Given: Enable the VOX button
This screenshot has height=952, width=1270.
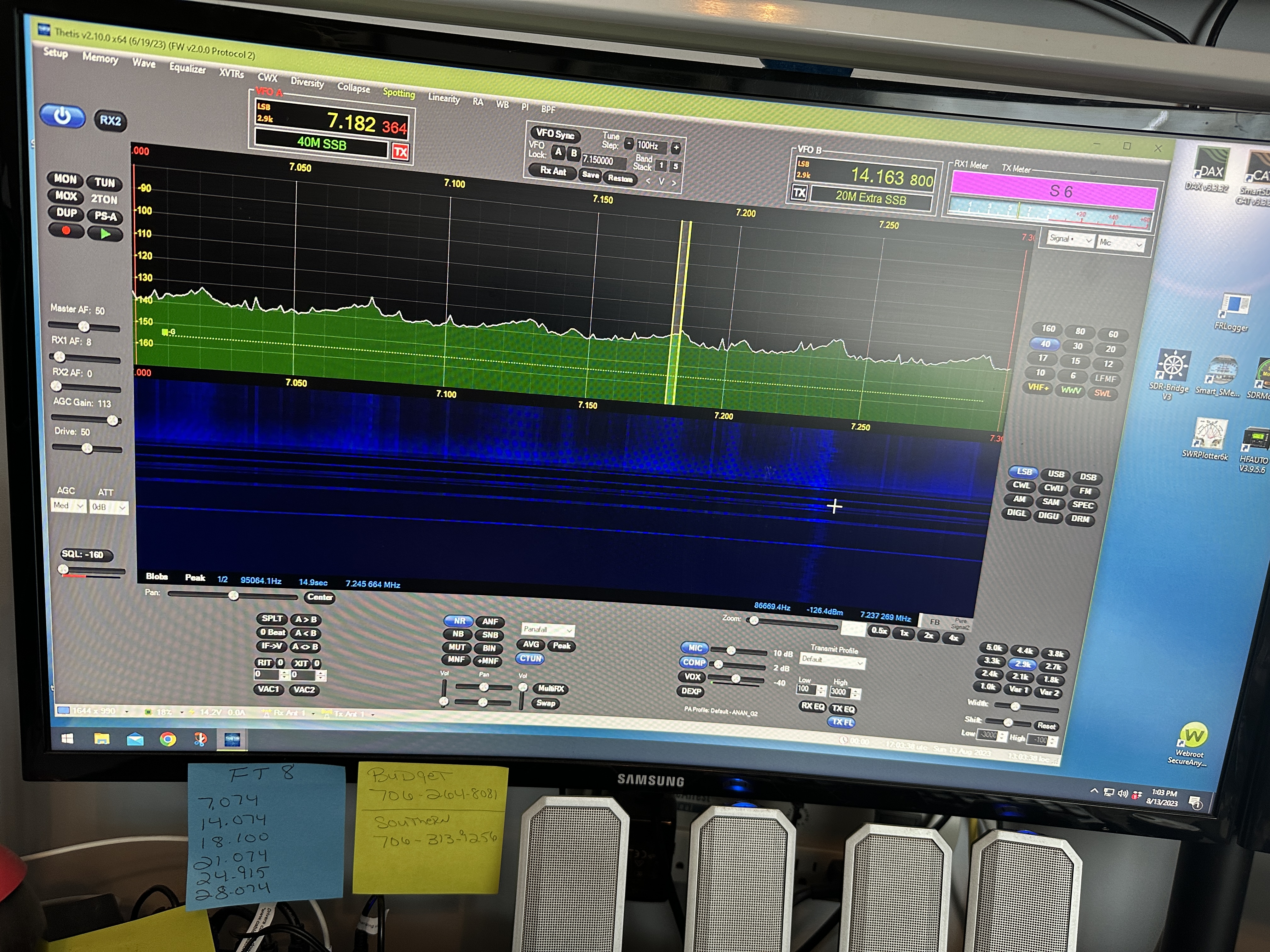Looking at the screenshot, I should point(692,677).
